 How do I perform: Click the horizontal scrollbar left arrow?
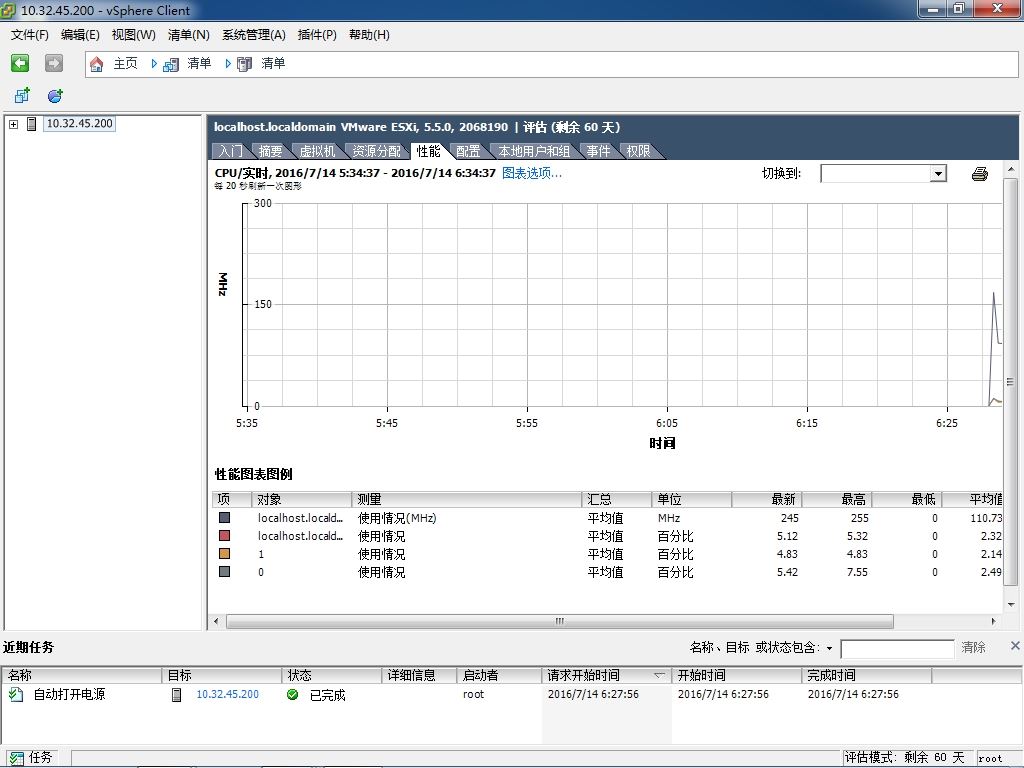pyautogui.click(x=217, y=621)
